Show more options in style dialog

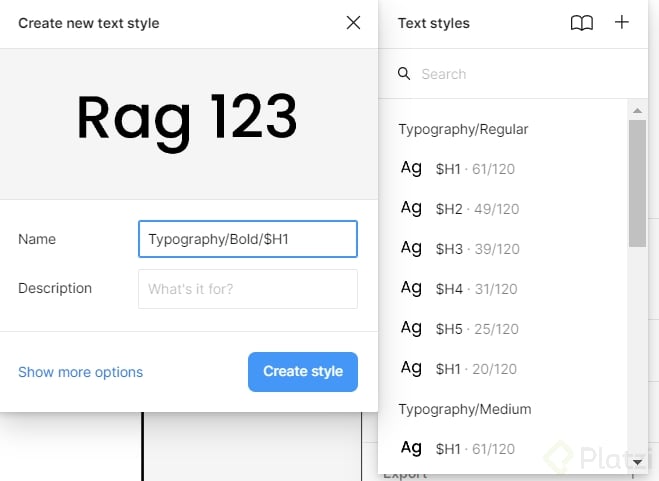click(x=80, y=372)
